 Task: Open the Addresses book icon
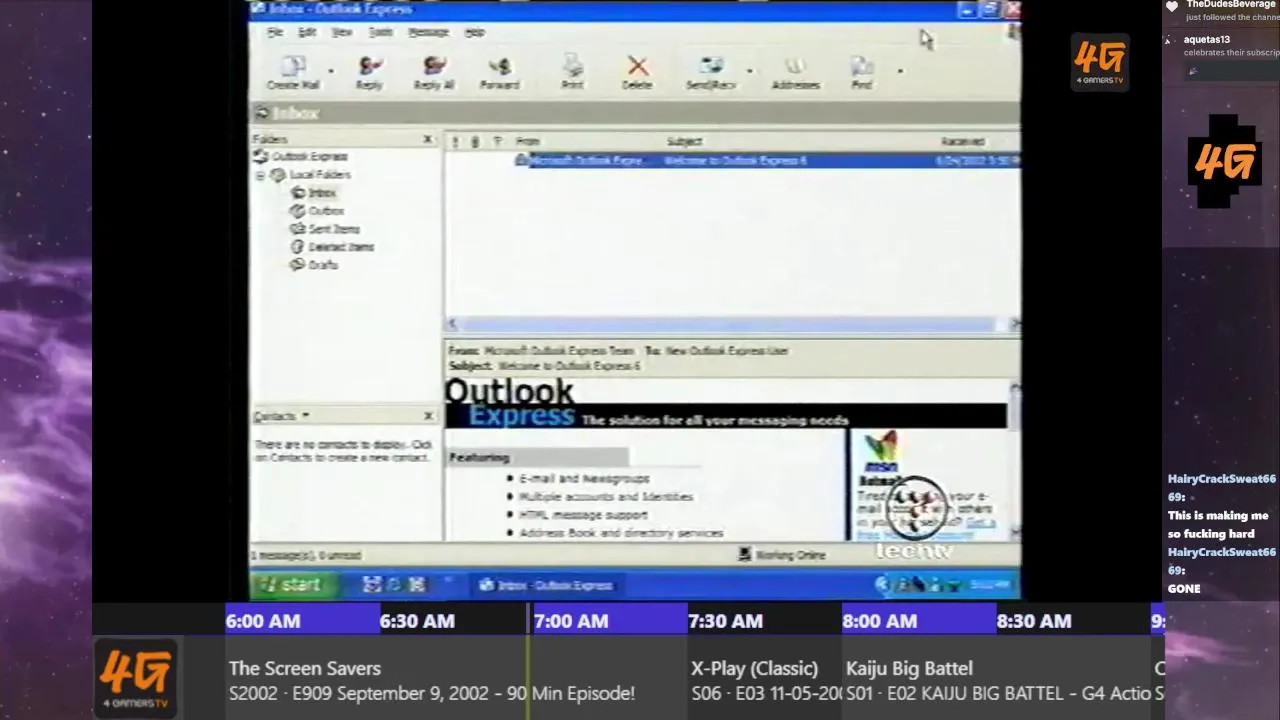pyautogui.click(x=796, y=72)
